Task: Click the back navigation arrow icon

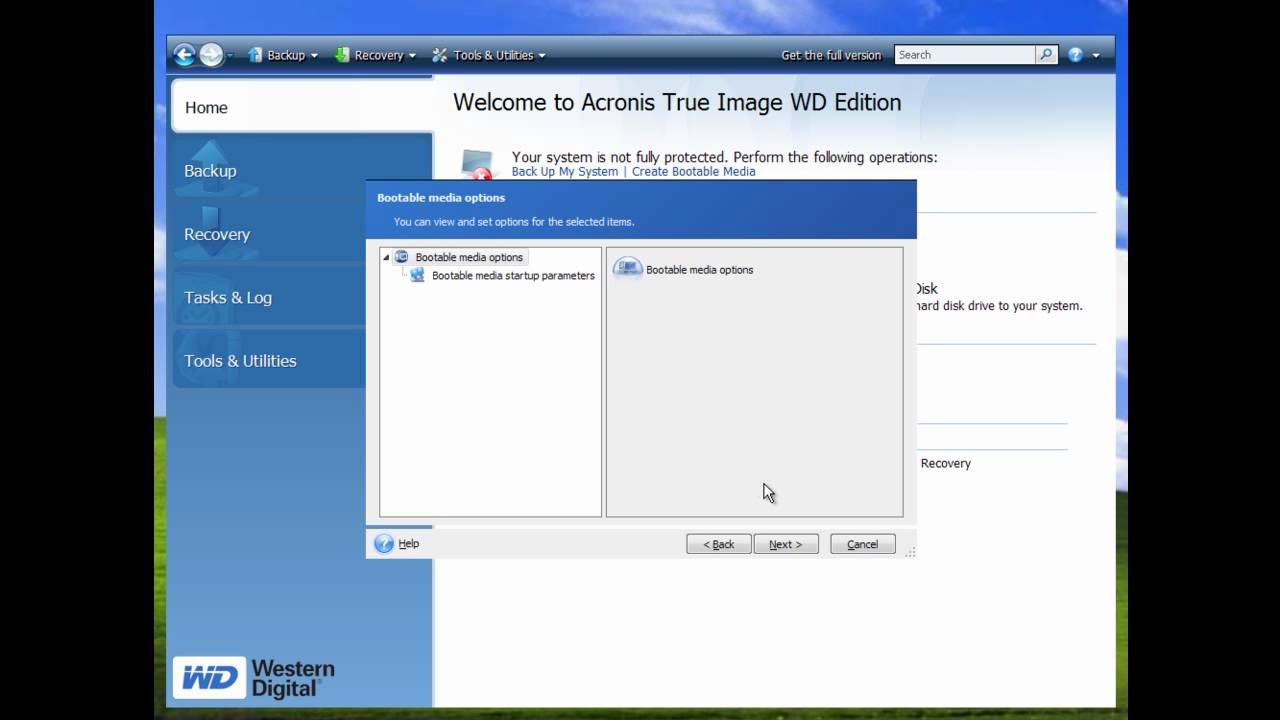Action: [x=184, y=55]
